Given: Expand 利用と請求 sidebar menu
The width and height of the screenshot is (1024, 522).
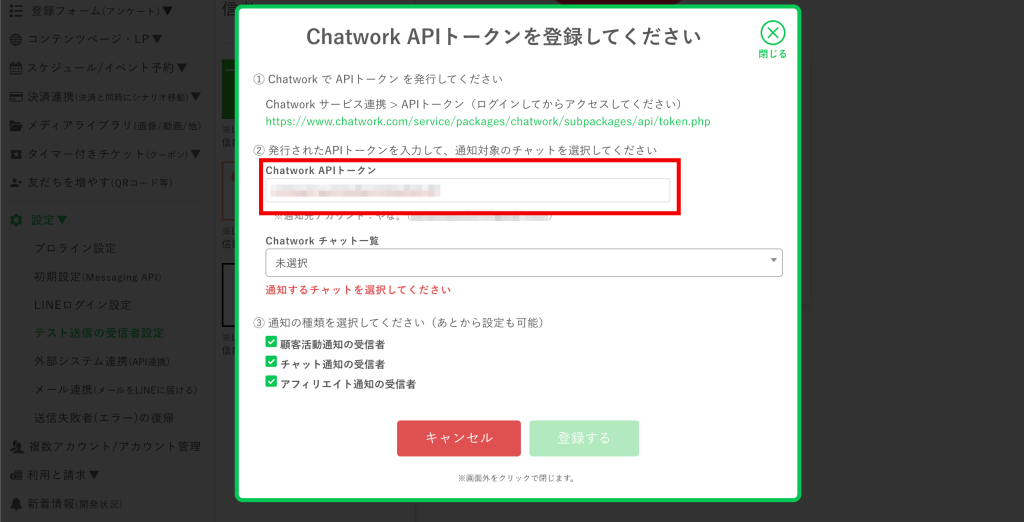Looking at the screenshot, I should (64, 475).
